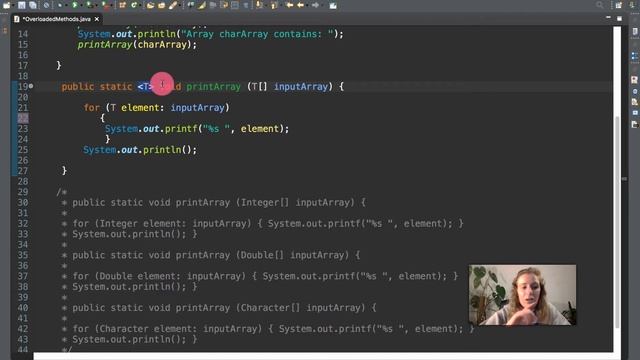Viewport: 640px width, 360px height.
Task: Click the Previous Annotation arrow icon
Action: (273, 5)
